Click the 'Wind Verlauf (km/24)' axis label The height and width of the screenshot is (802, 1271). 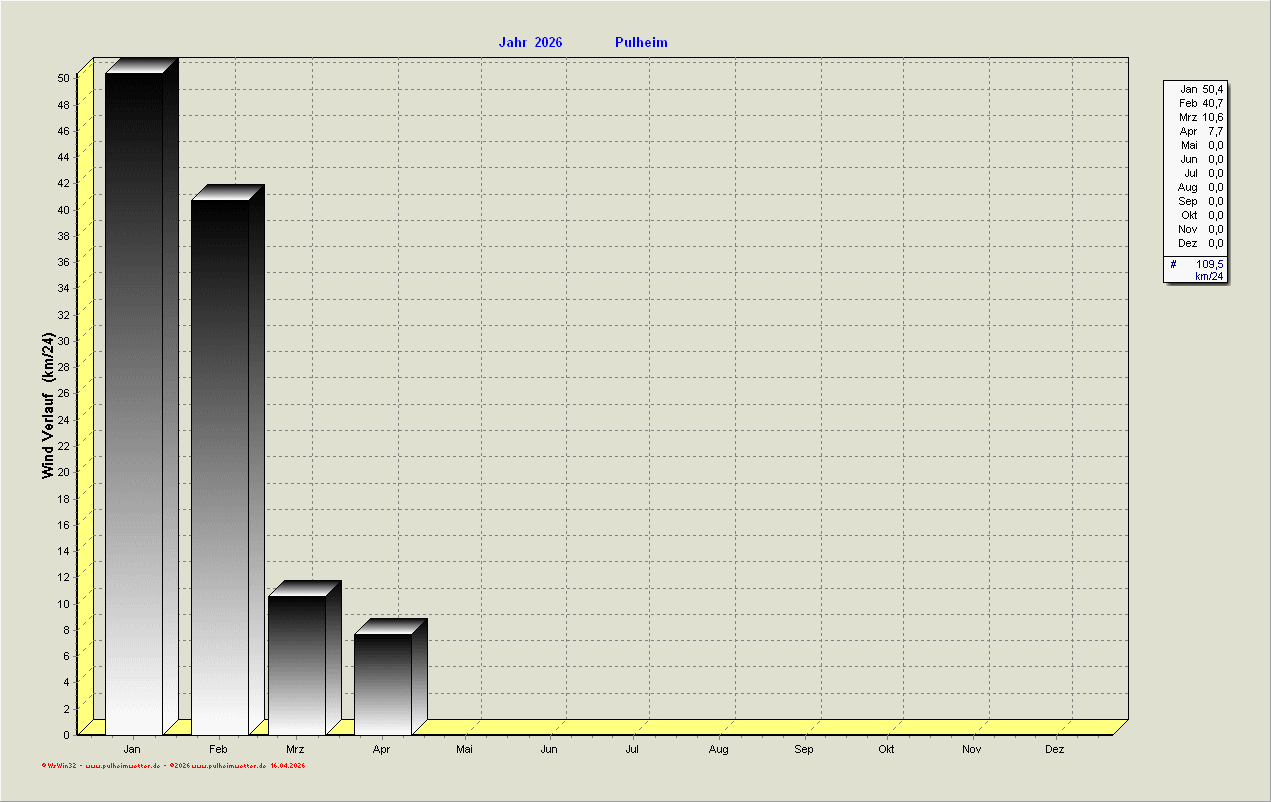48,406
